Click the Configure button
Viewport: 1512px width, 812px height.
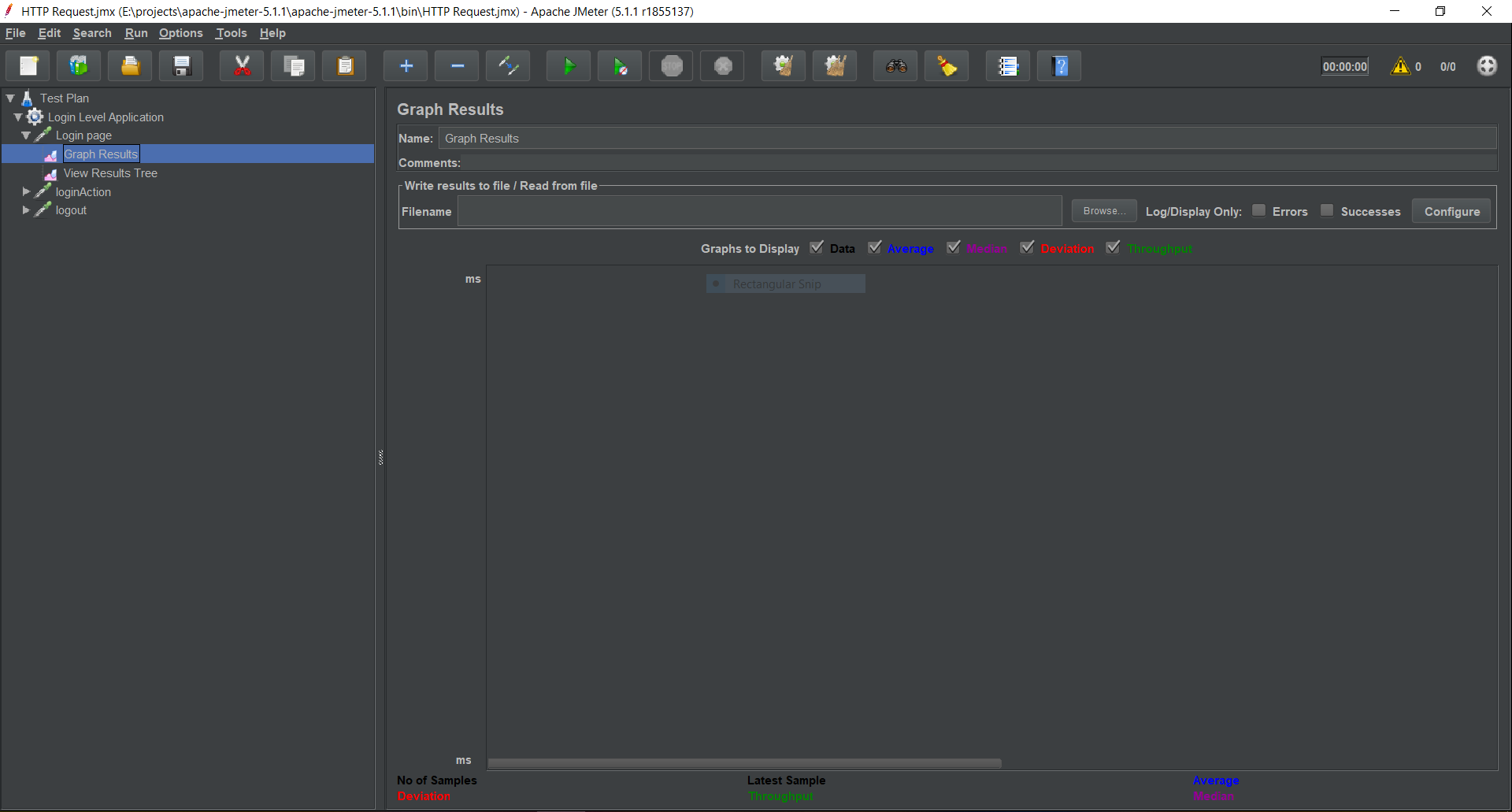click(1451, 211)
